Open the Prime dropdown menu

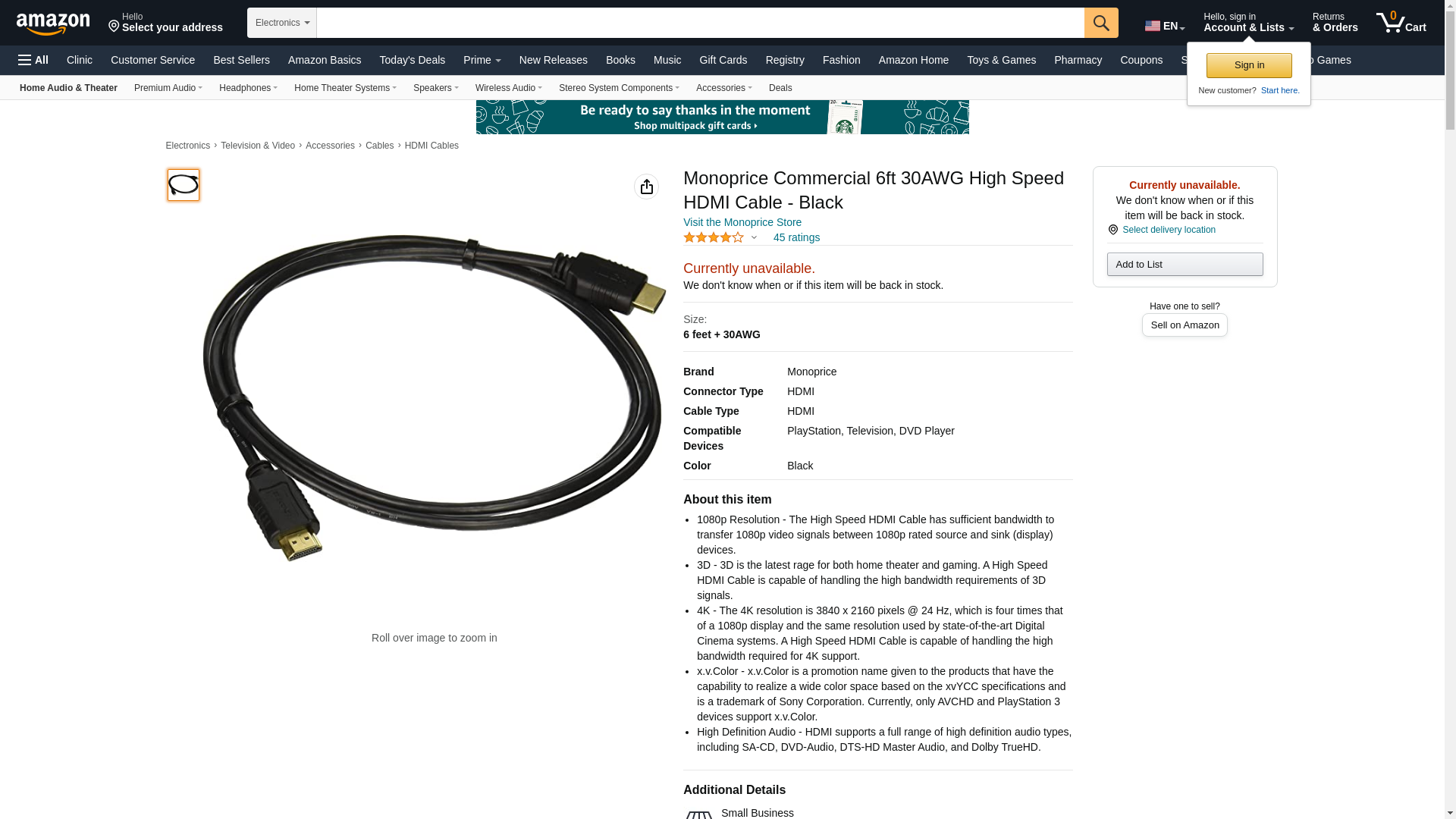(482, 60)
